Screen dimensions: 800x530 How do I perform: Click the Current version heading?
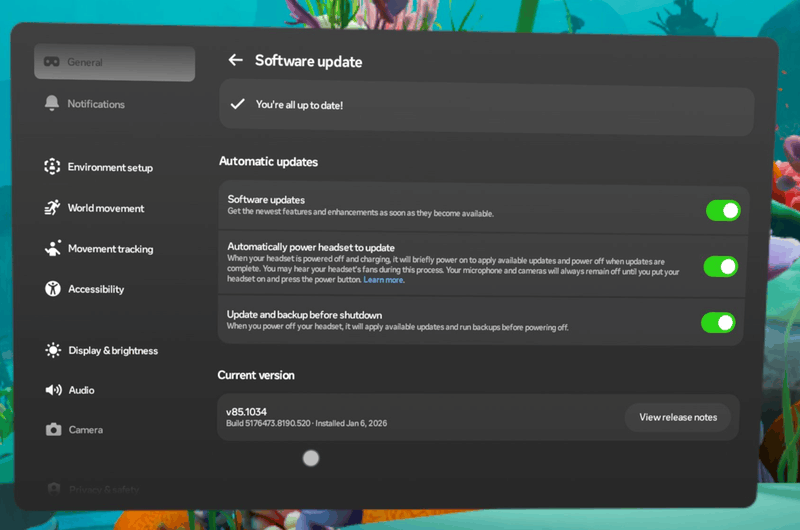pyautogui.click(x=256, y=375)
